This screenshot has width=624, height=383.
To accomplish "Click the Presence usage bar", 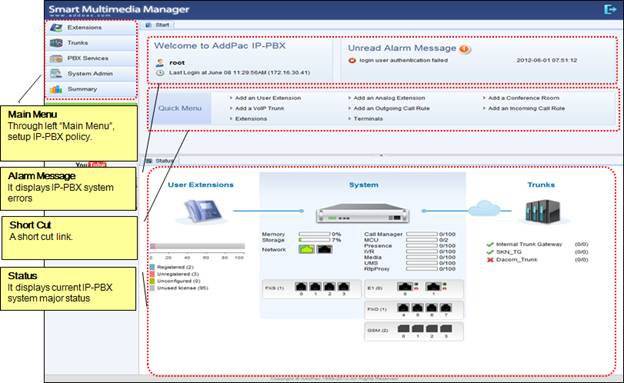I will click(x=421, y=246).
